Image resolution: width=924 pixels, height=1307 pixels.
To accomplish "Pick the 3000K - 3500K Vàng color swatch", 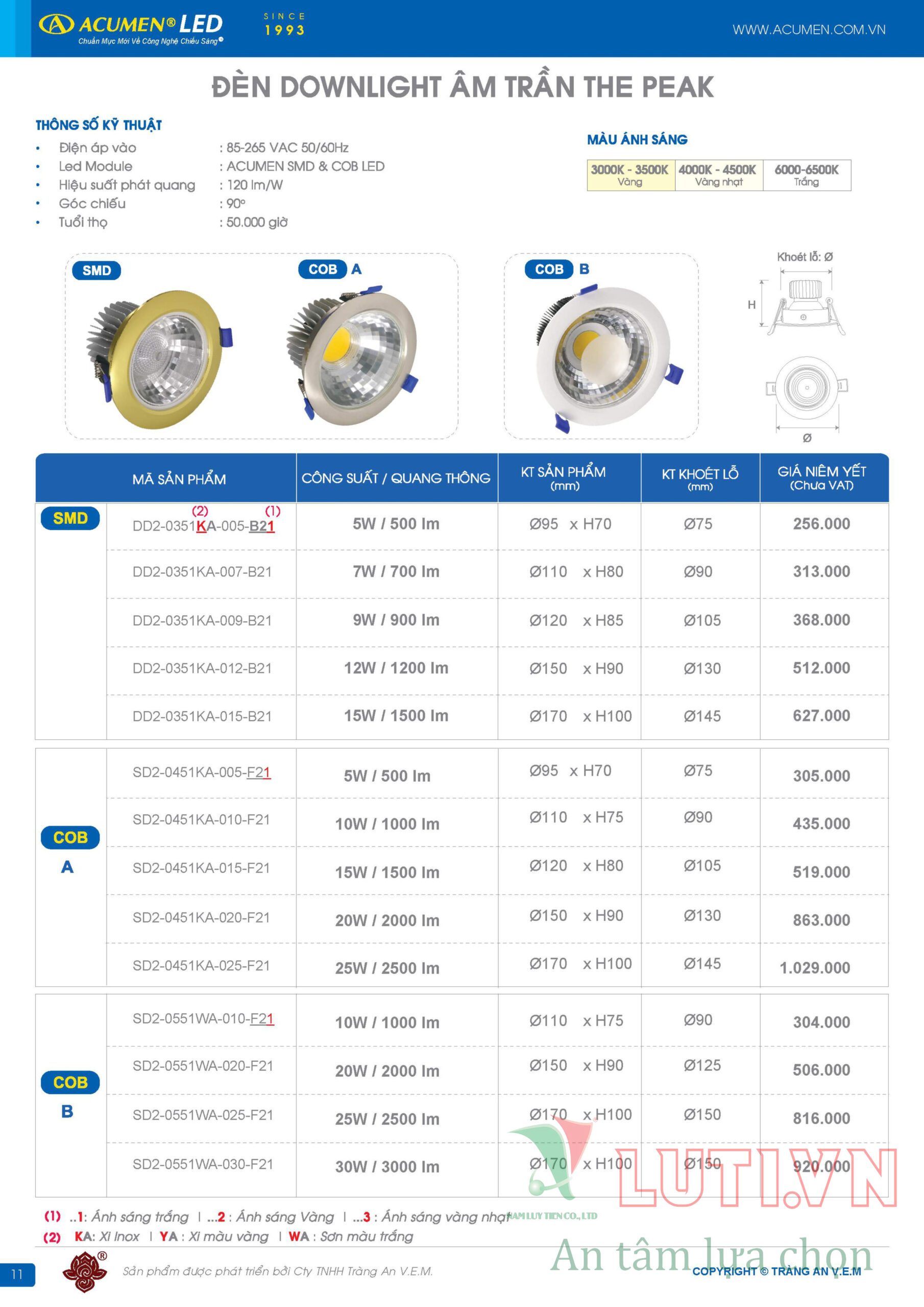I will coord(629,175).
